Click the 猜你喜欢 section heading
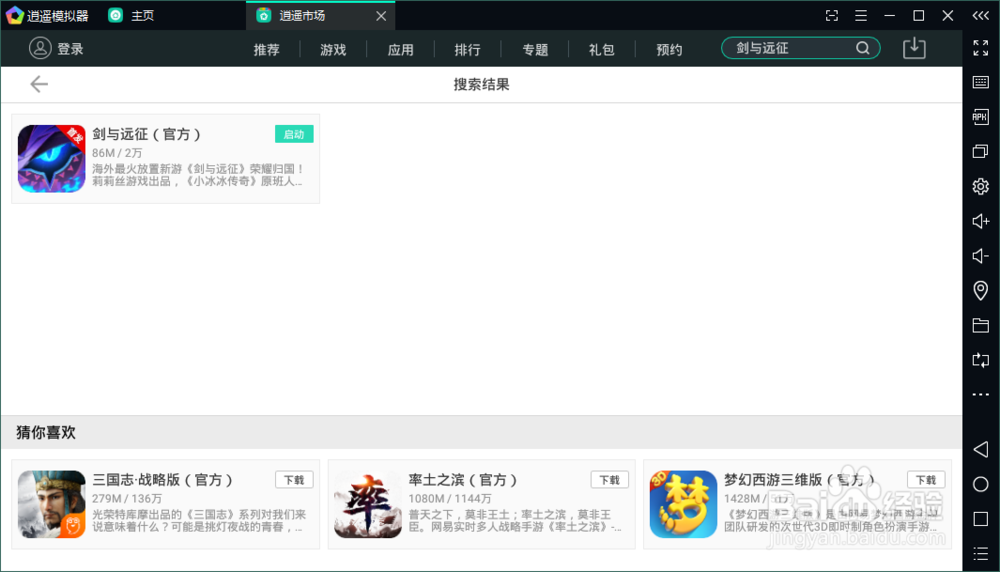The width and height of the screenshot is (1000, 572). 46,432
